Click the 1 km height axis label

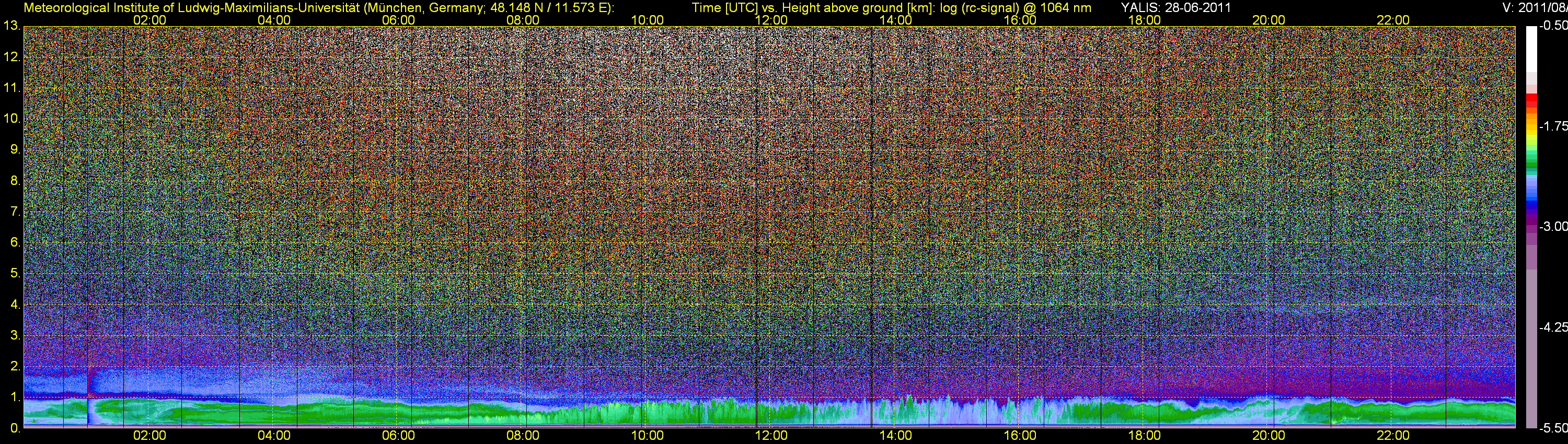point(15,398)
